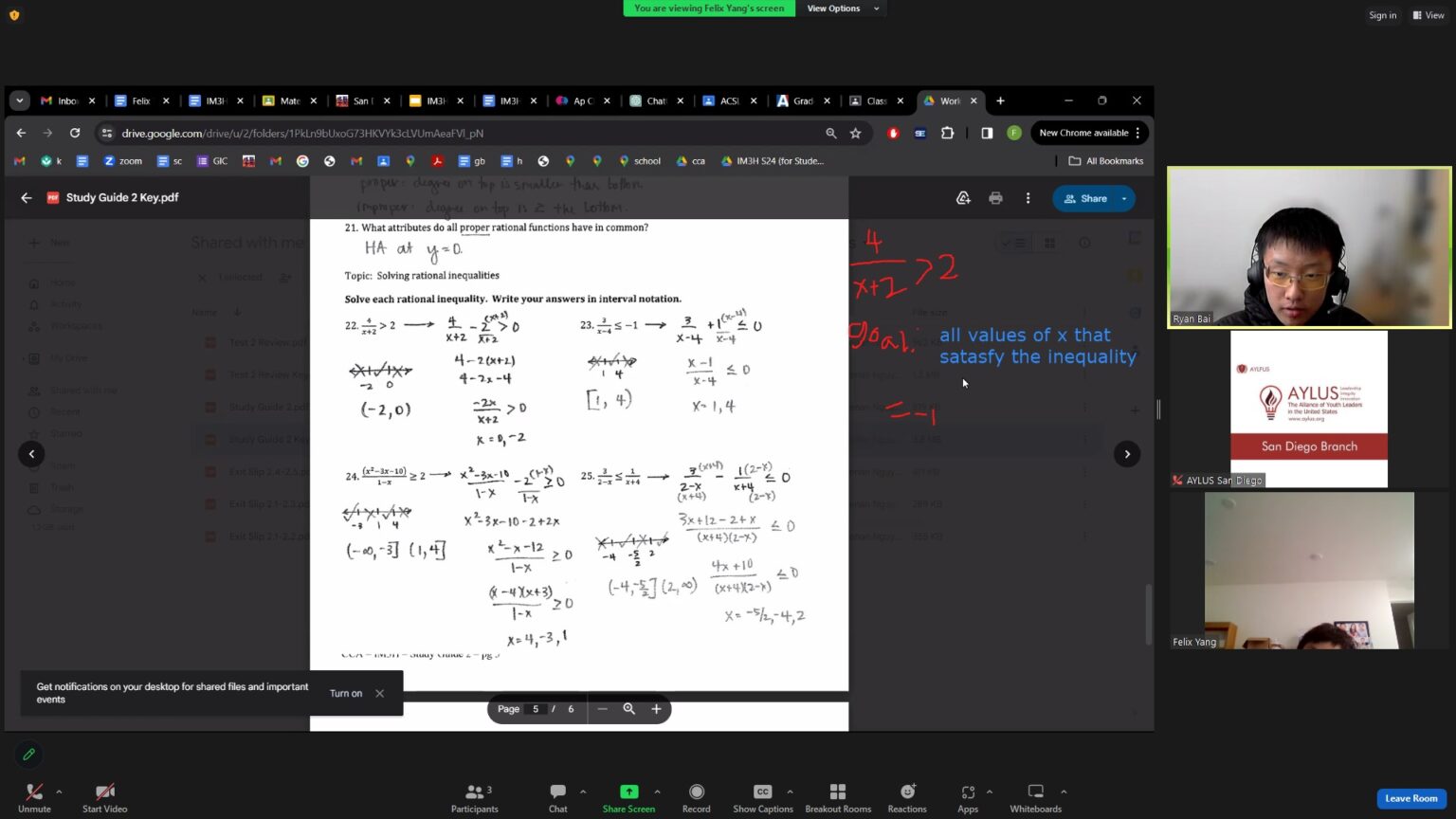Image resolution: width=1456 pixels, height=819 pixels.
Task: Open the Zoom Chat panel
Action: pos(557,798)
